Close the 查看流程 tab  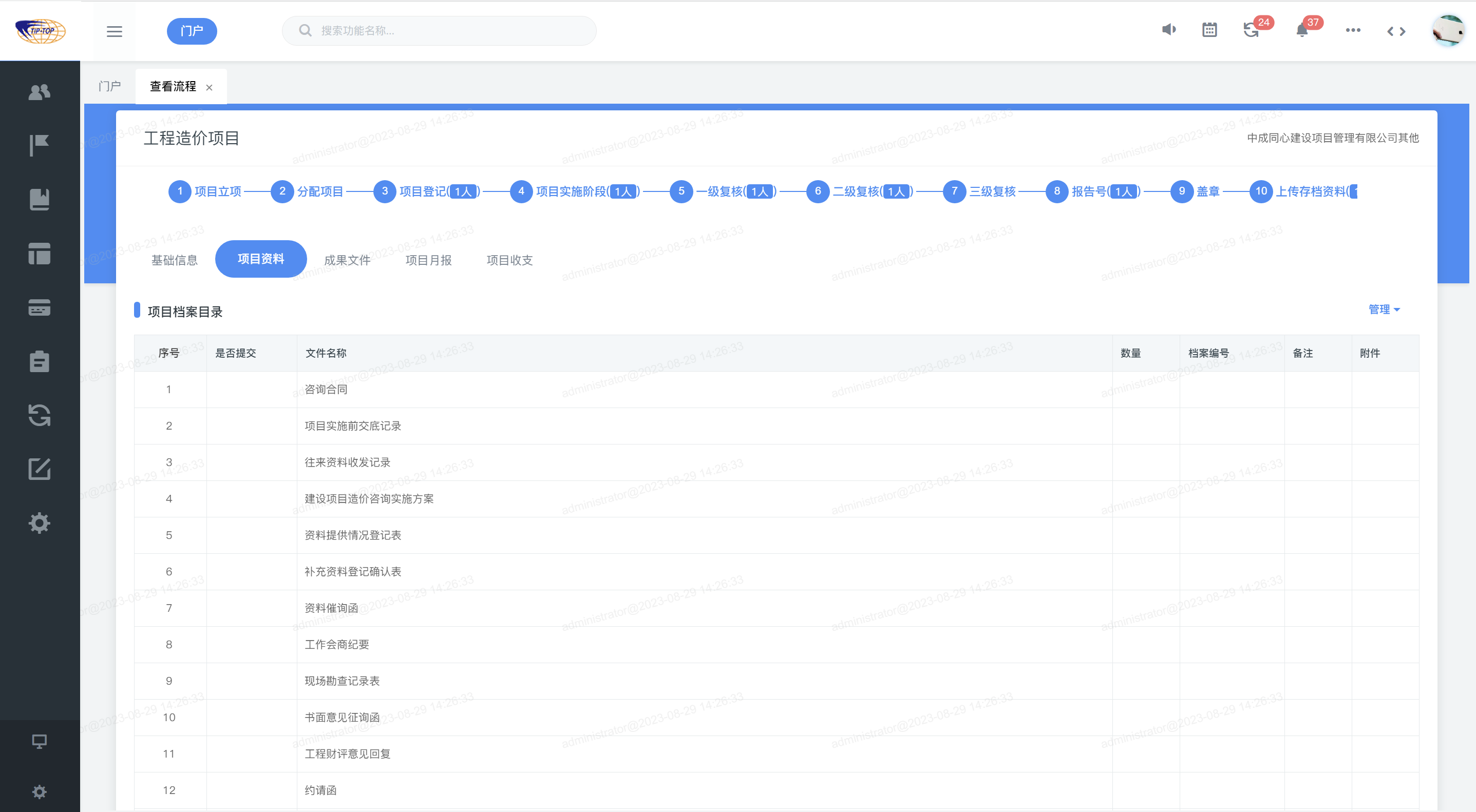click(x=209, y=87)
